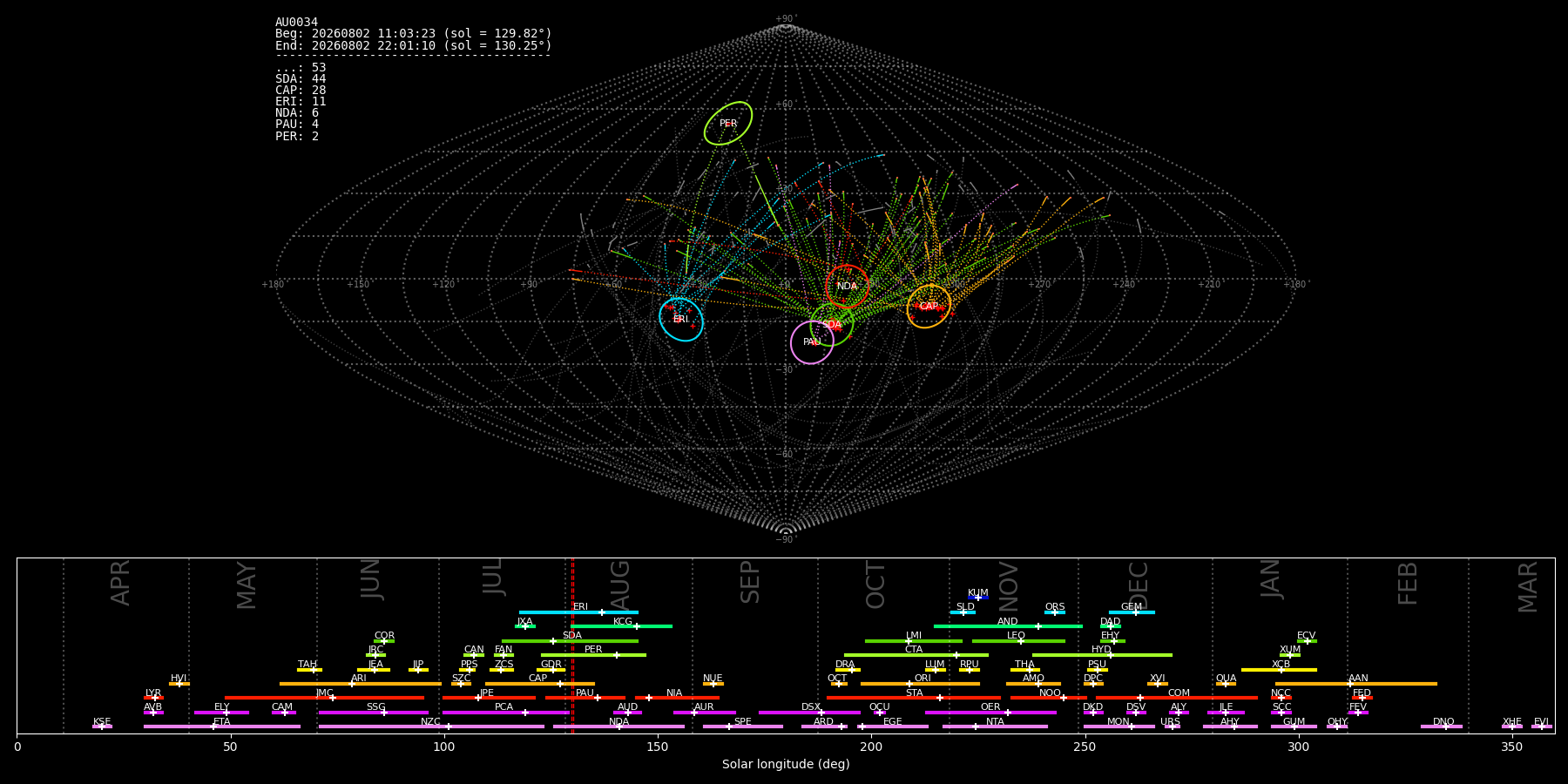The image size is (1568, 784).
Task: Select the AU0034 station title text
Action: [297, 23]
